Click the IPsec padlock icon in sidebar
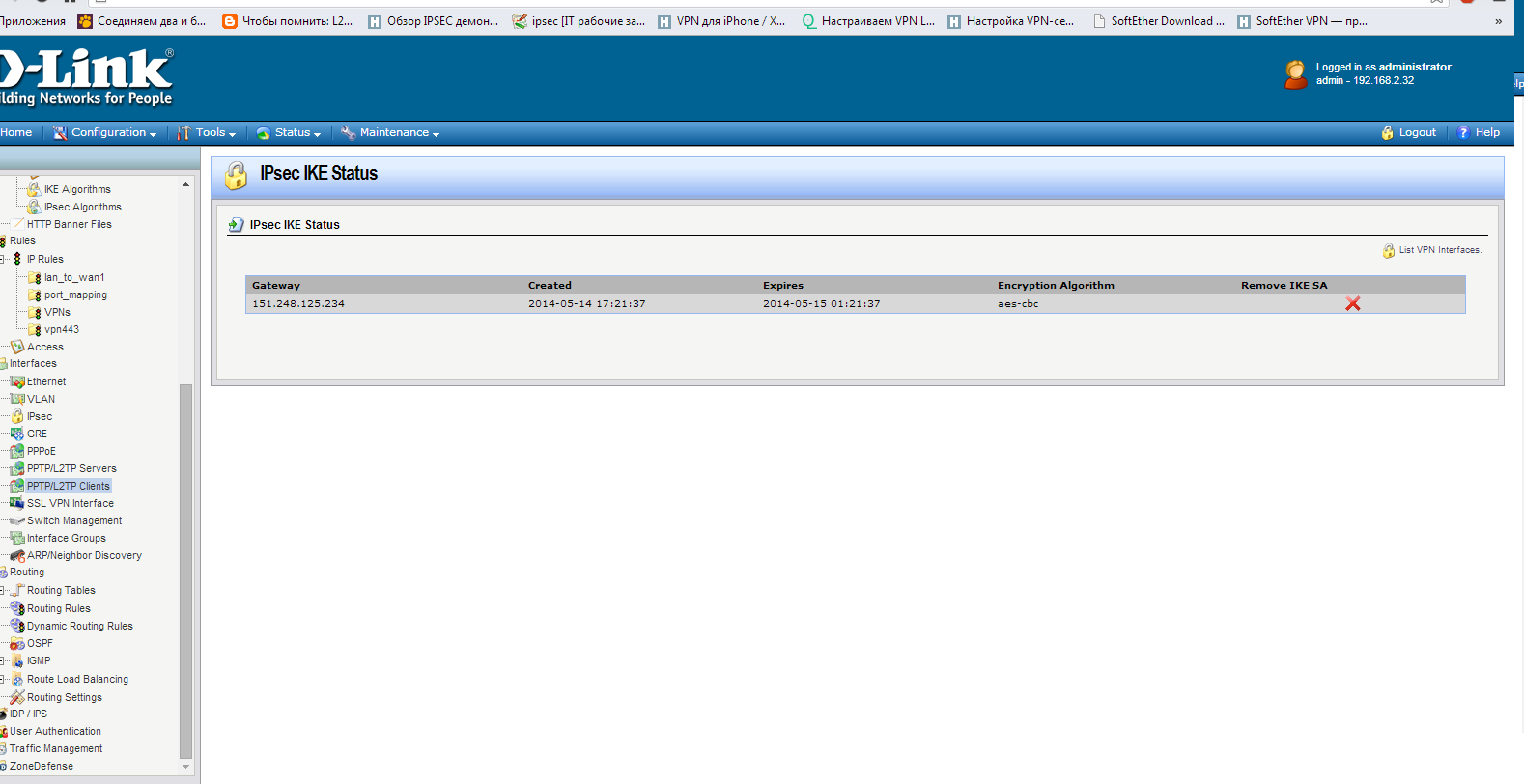The height and width of the screenshot is (784, 1524). [17, 416]
